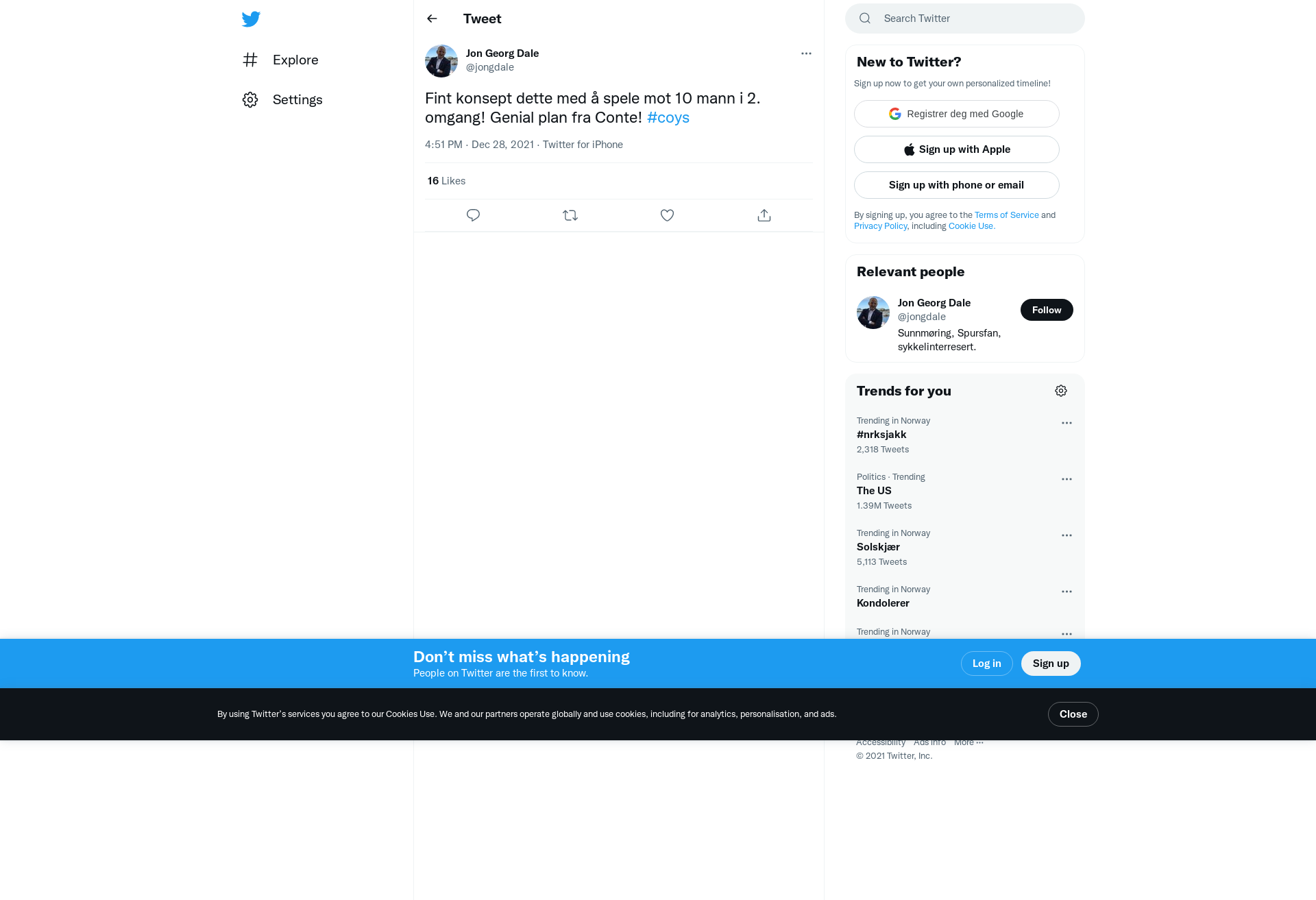Close the cookies notice banner

tap(1073, 714)
